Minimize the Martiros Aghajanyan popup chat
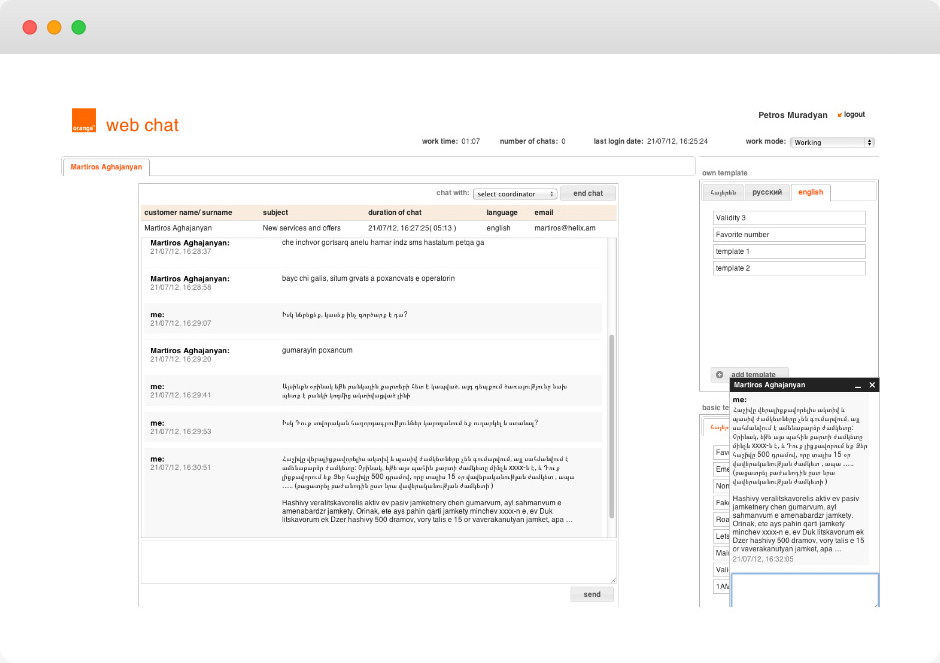Viewport: 940px width, 663px height. [x=858, y=385]
